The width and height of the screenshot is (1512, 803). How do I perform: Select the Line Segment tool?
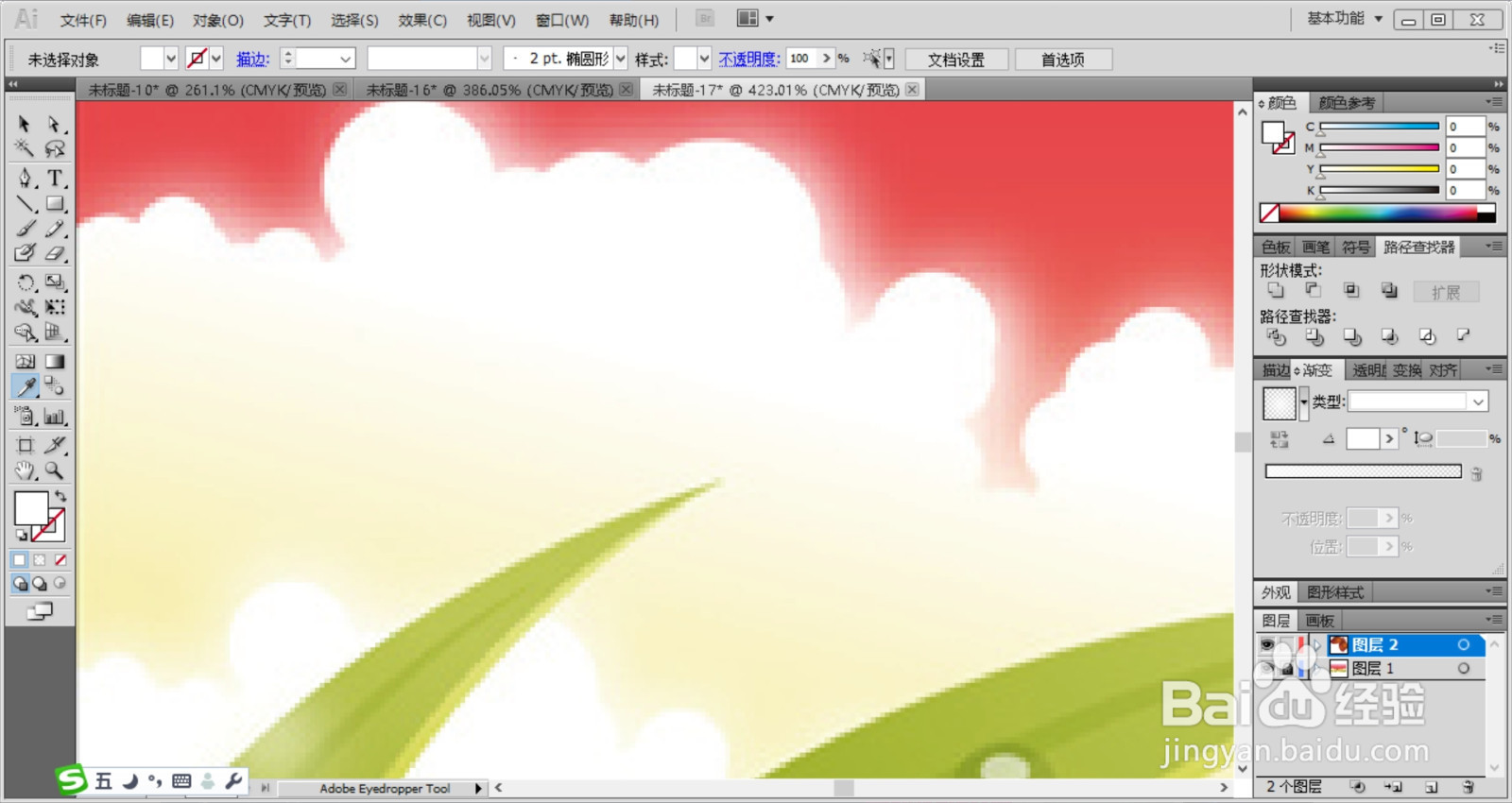pyautogui.click(x=25, y=203)
